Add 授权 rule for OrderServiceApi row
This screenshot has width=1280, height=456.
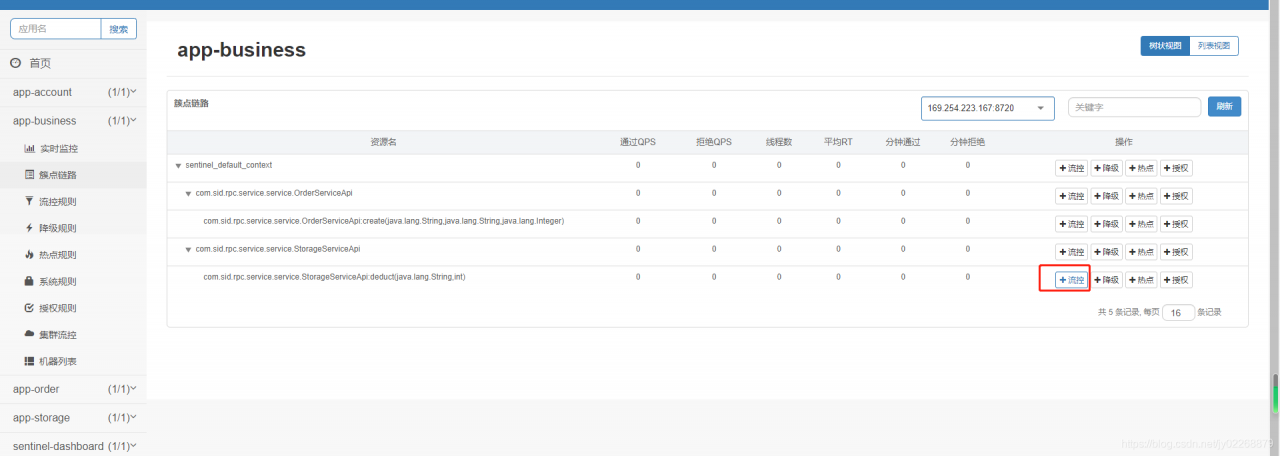pyautogui.click(x=1176, y=196)
